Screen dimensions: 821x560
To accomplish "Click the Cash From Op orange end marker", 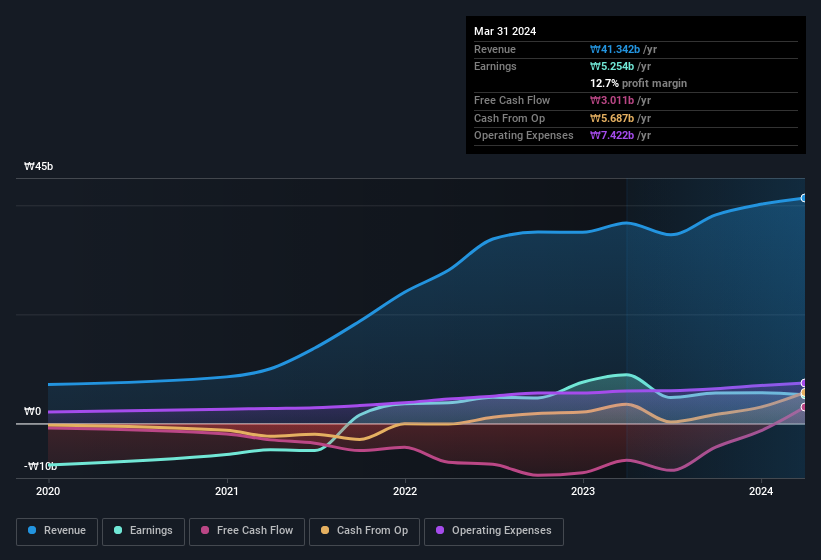I will pos(804,393).
